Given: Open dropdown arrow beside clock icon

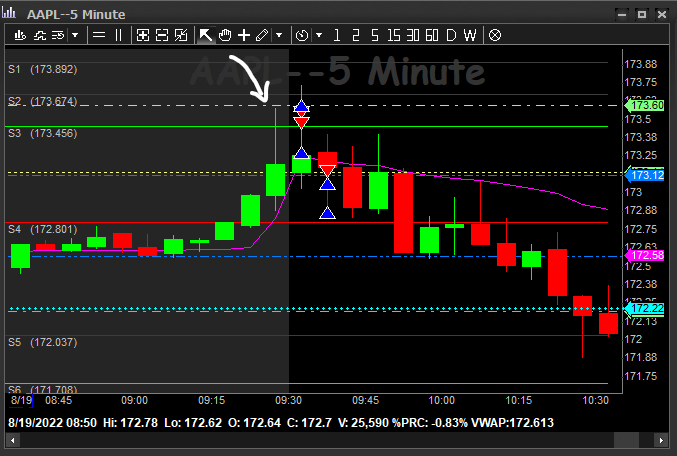Looking at the screenshot, I should coord(319,35).
